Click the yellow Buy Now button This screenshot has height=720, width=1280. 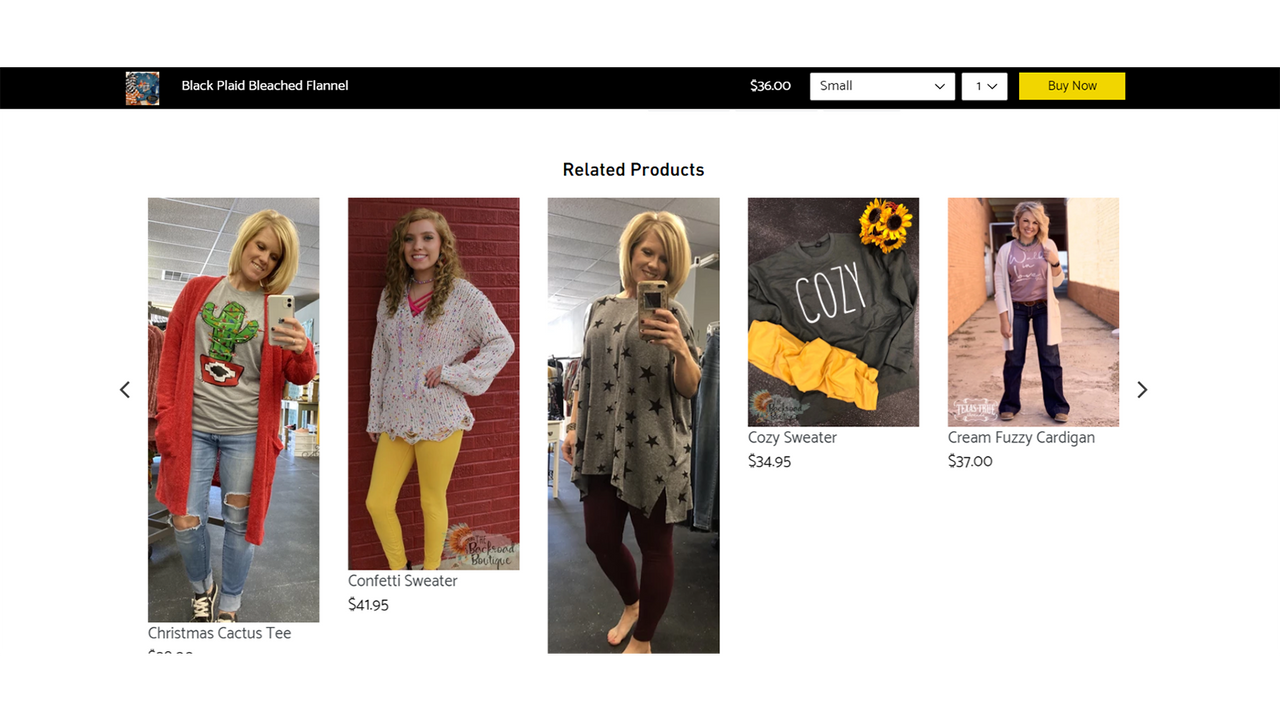(x=1072, y=86)
